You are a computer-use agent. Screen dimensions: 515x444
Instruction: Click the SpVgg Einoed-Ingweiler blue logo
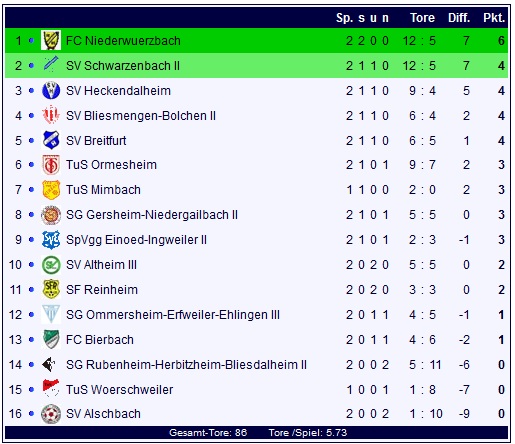[51, 240]
